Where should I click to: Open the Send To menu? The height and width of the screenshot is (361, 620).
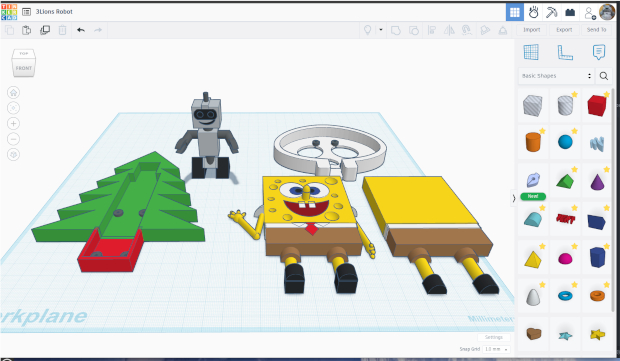click(596, 30)
